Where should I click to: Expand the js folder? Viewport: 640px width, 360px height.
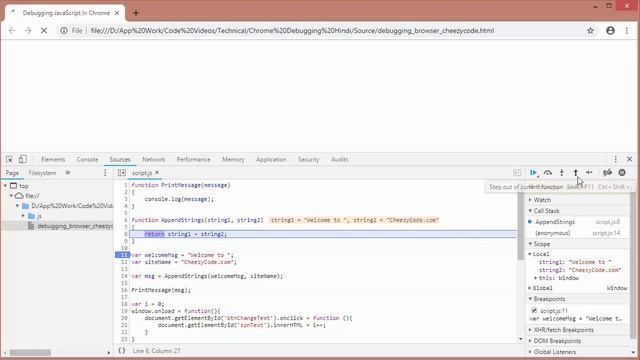pyautogui.click(x=23, y=216)
